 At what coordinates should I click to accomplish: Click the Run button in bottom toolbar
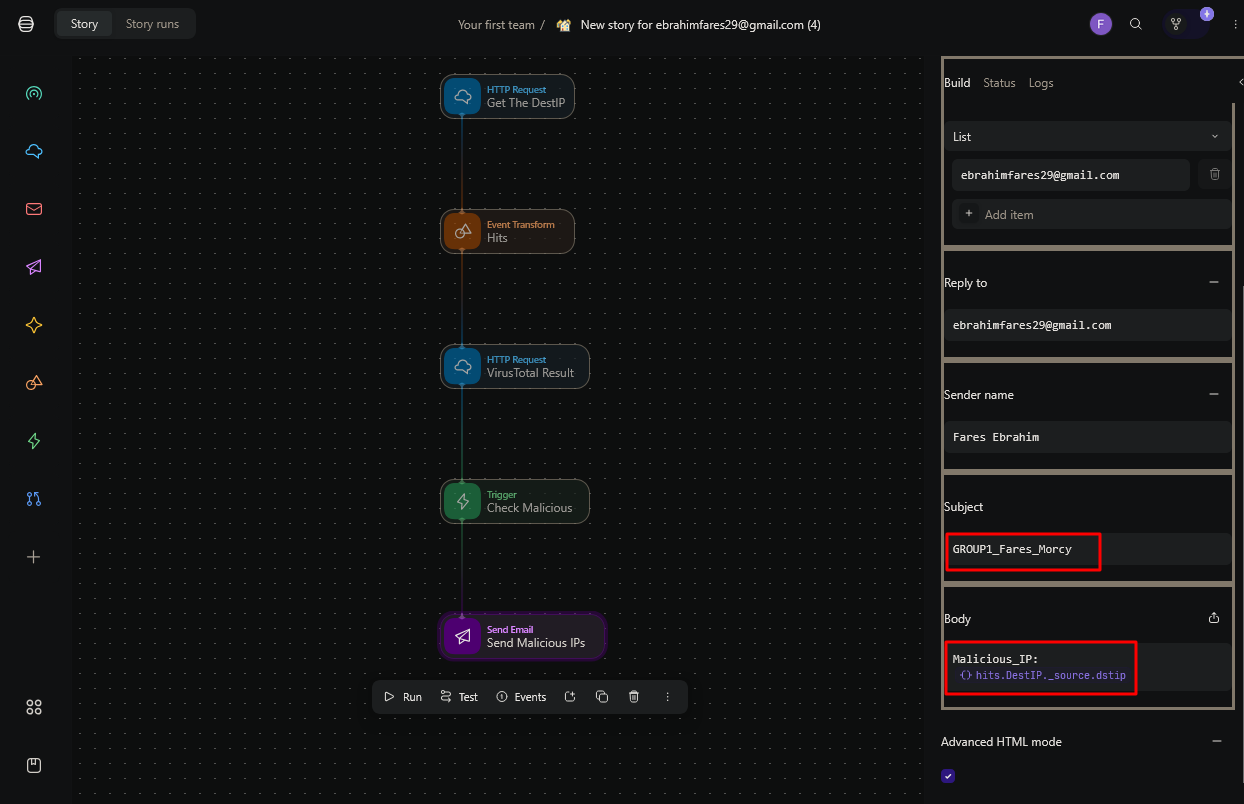404,697
